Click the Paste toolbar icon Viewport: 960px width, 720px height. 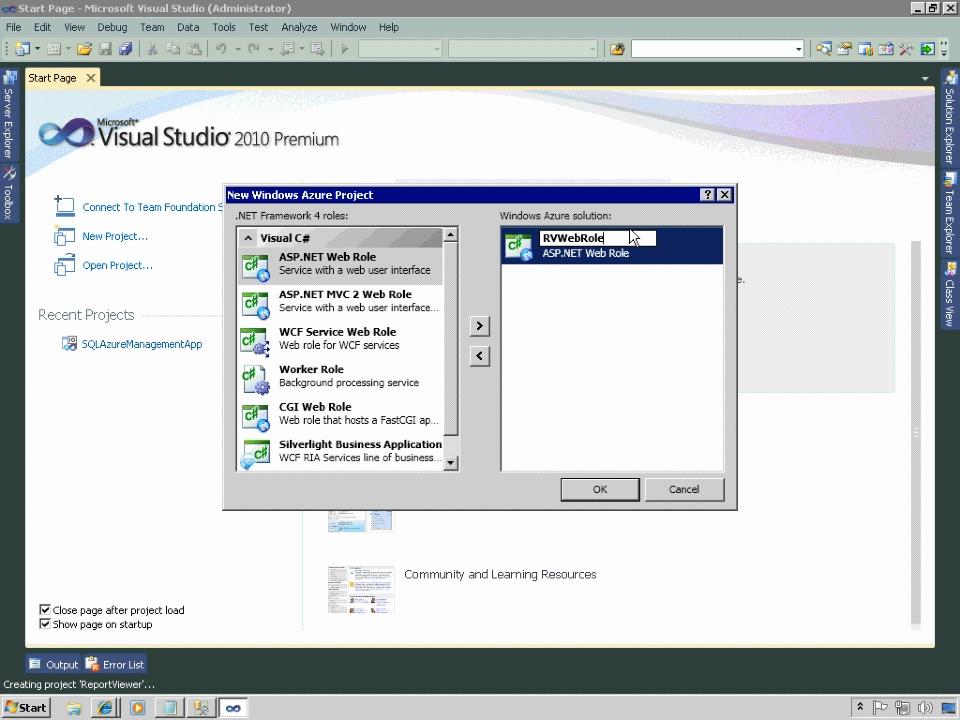coord(194,48)
